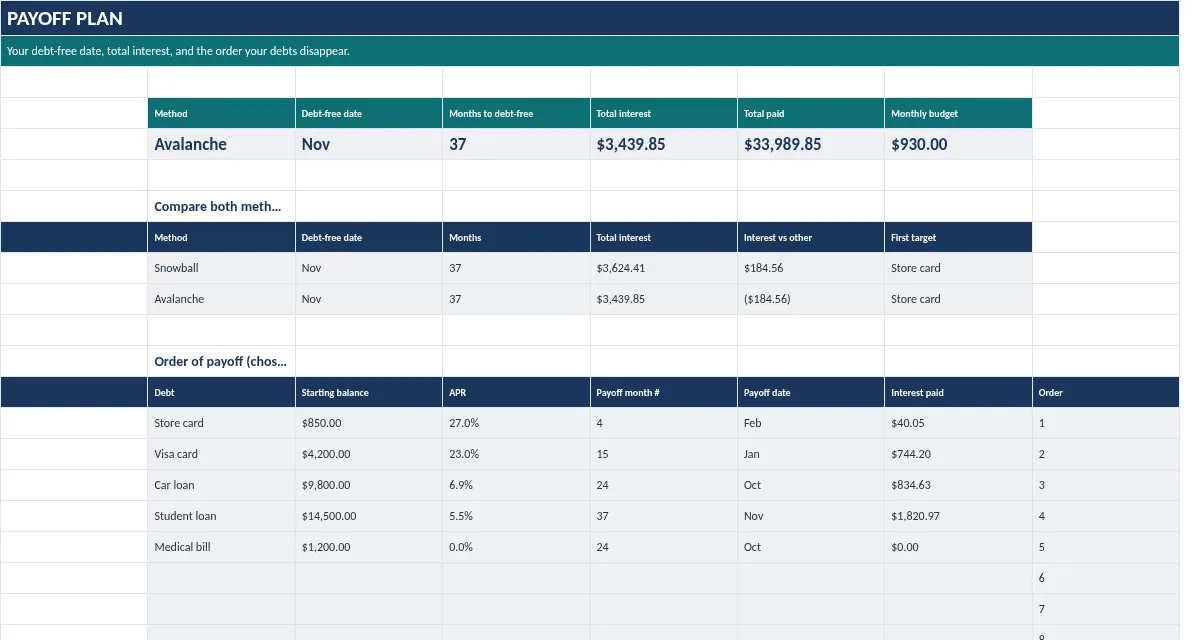Click the Visa card payoff month 15
1200x640 pixels.
tap(663, 454)
